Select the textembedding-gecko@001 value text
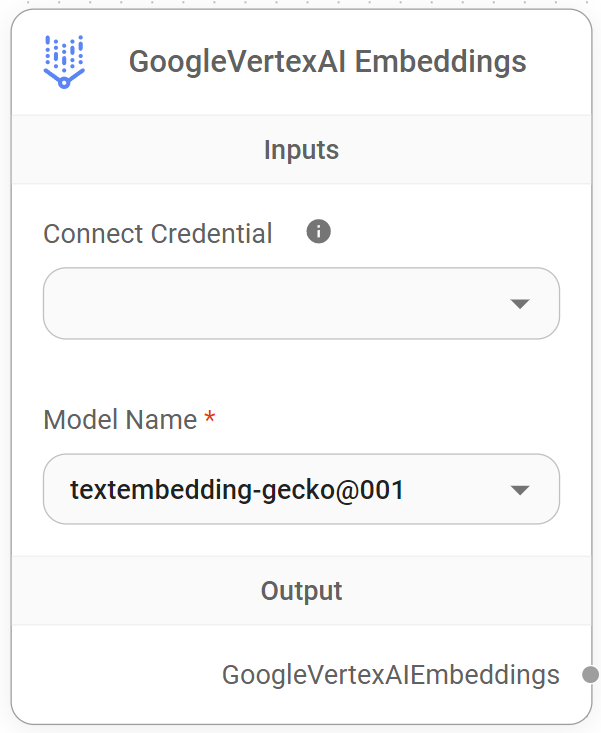The width and height of the screenshot is (601, 733). 237,490
